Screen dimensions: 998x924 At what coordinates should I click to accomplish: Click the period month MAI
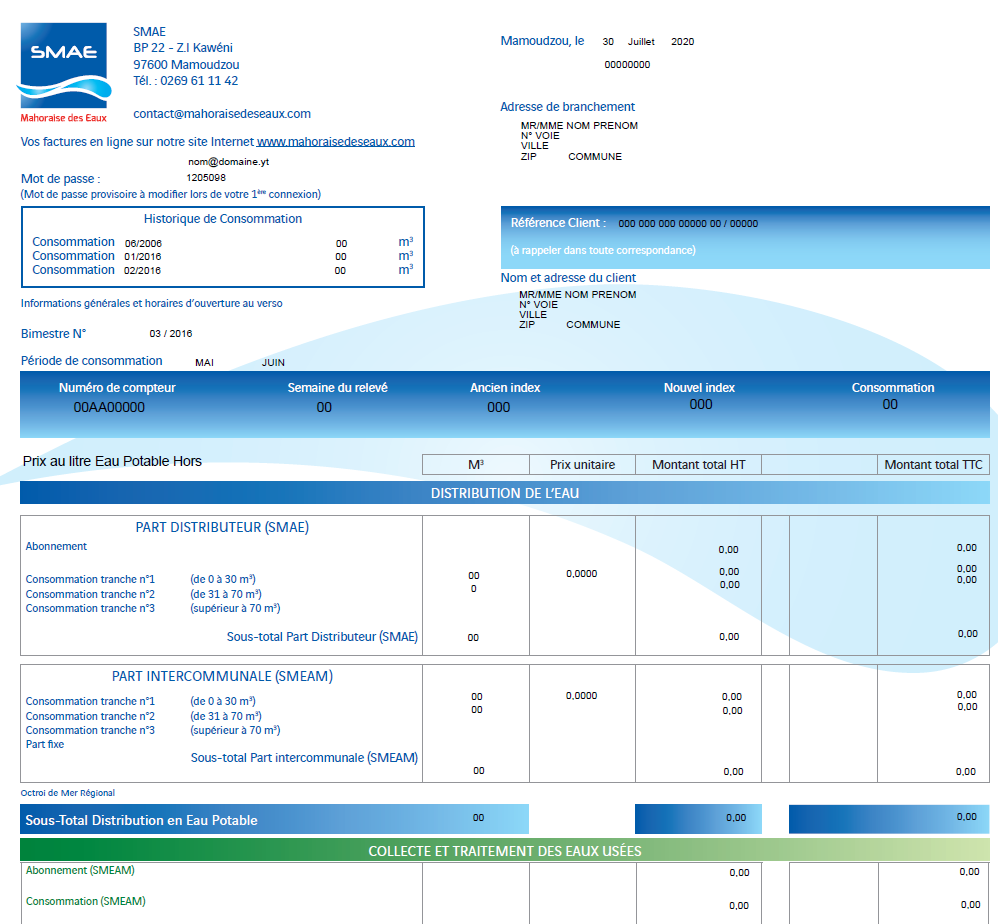pos(204,363)
